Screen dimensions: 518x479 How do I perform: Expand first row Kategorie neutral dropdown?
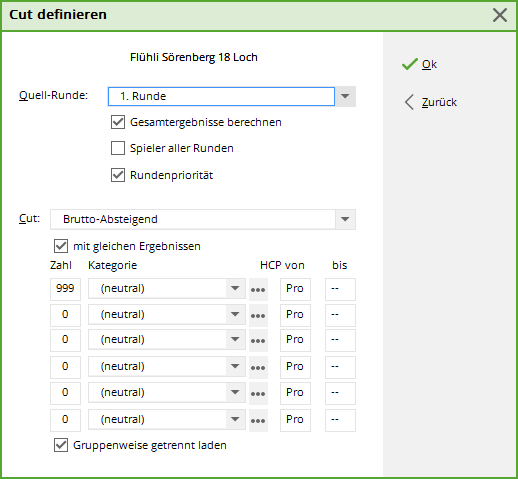235,288
